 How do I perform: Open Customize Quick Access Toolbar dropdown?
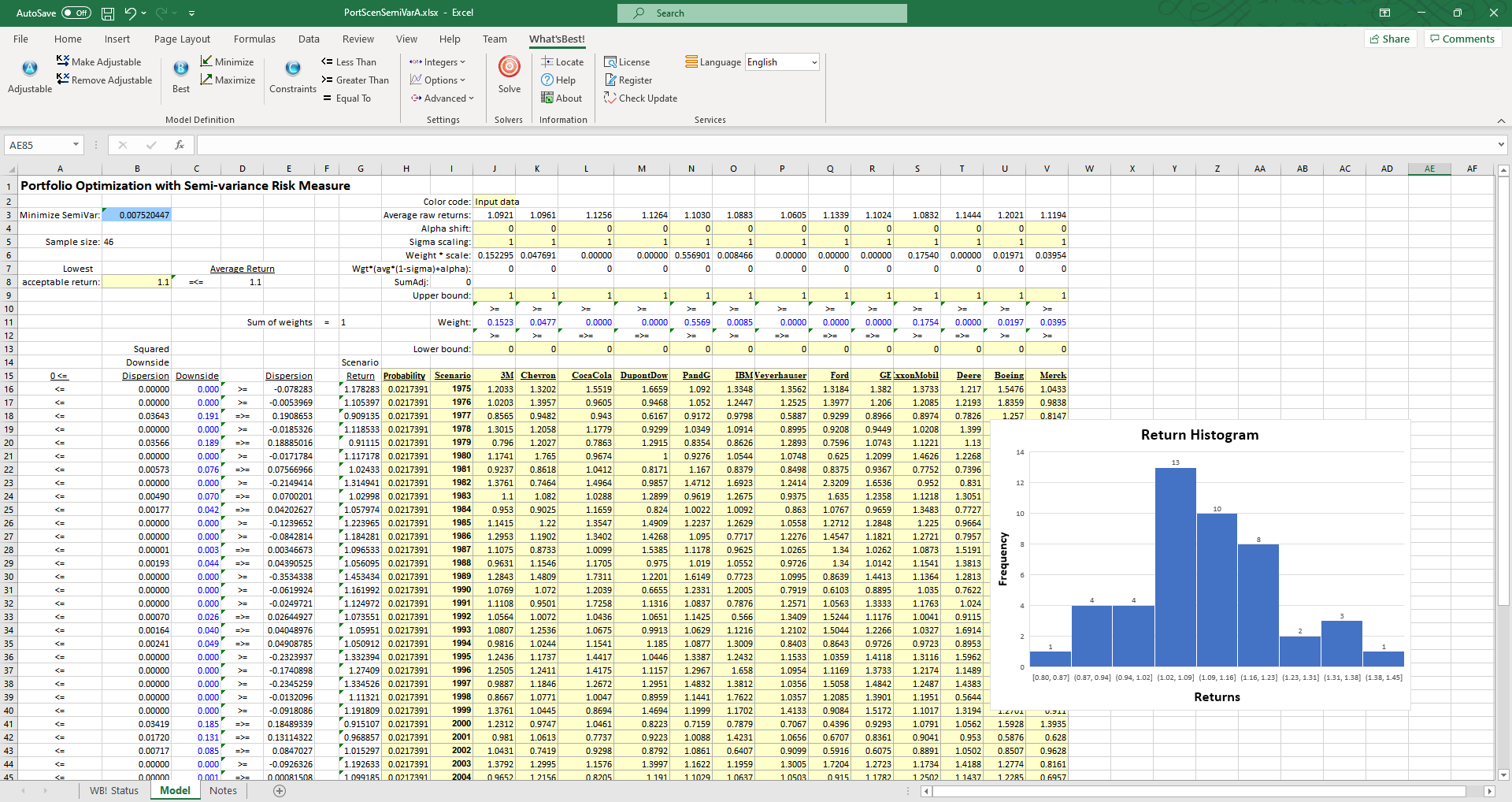tap(192, 13)
